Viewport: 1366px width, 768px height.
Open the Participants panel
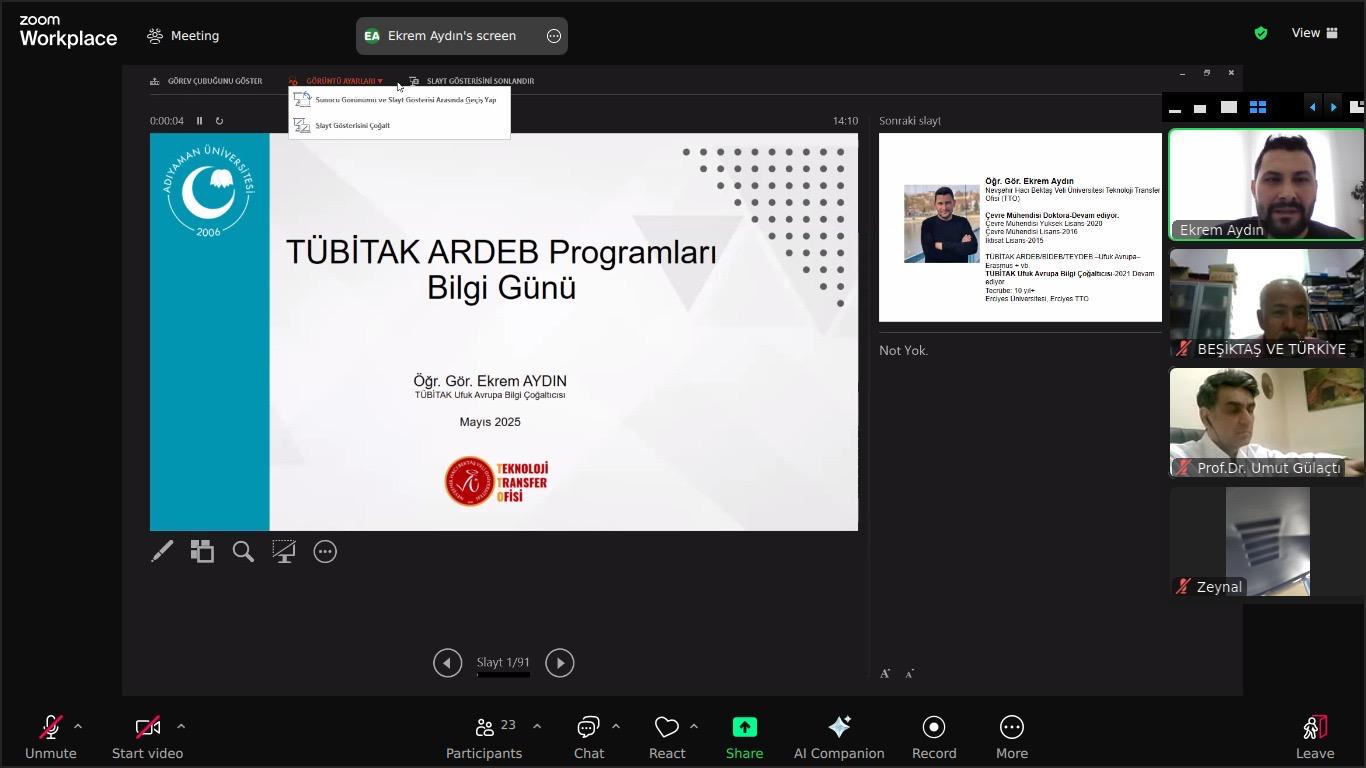pos(484,737)
